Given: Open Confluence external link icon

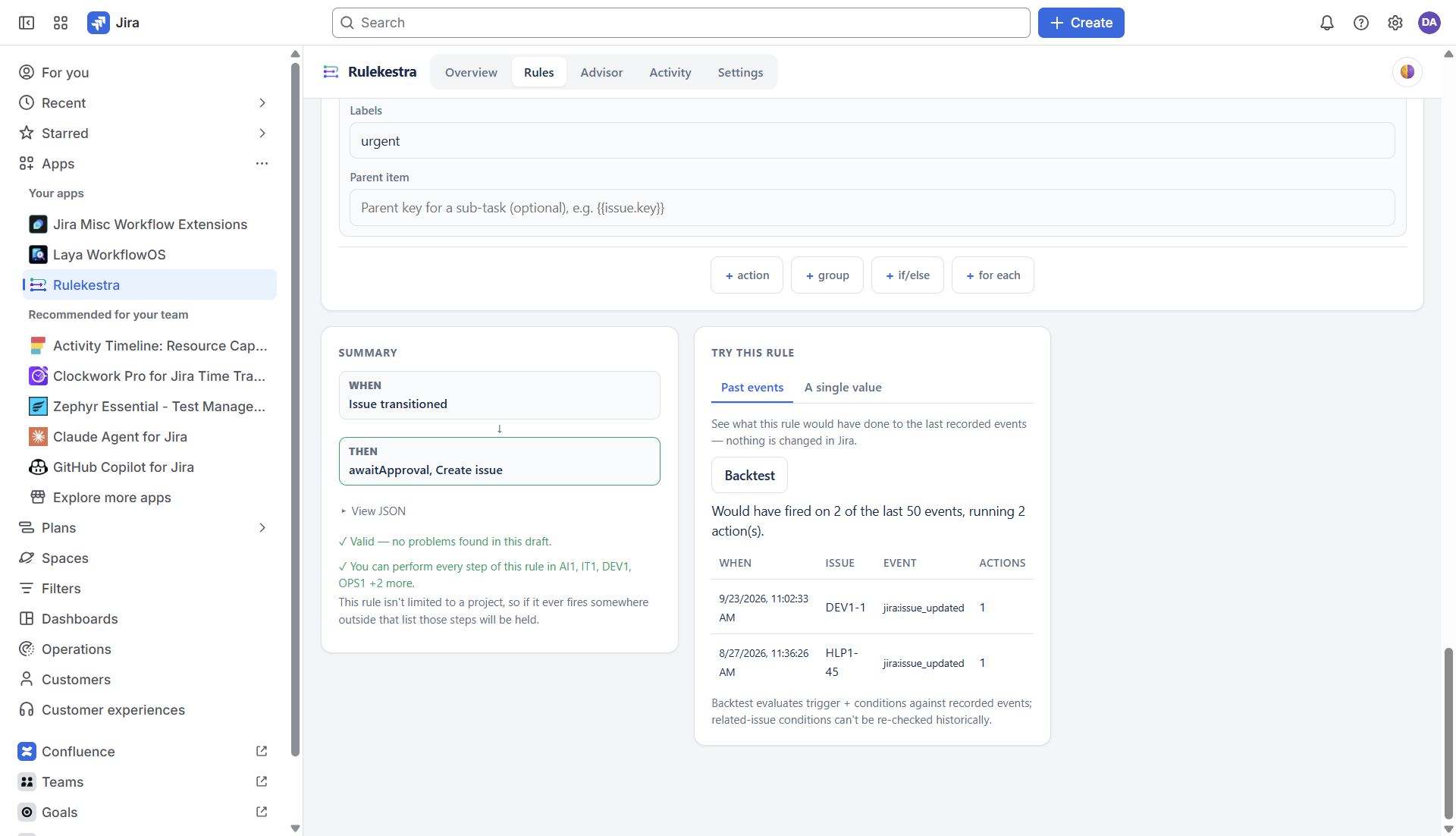Looking at the screenshot, I should (262, 751).
